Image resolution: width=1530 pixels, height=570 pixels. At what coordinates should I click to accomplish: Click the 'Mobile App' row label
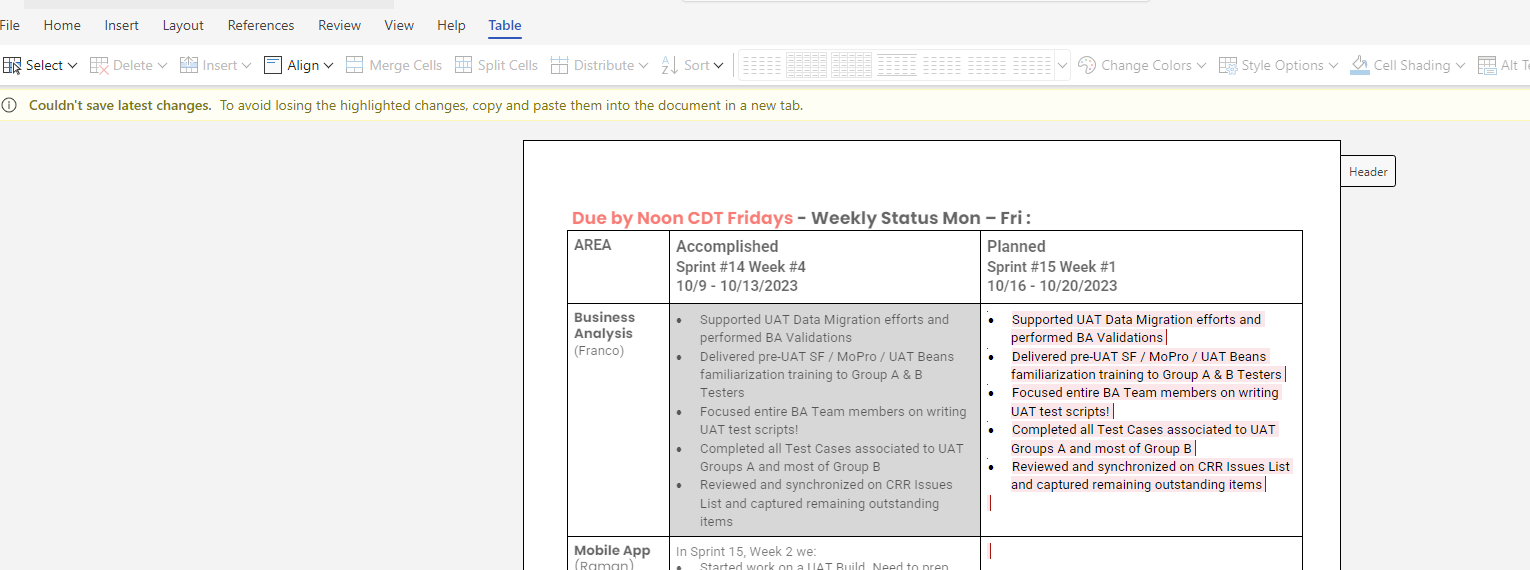612,550
